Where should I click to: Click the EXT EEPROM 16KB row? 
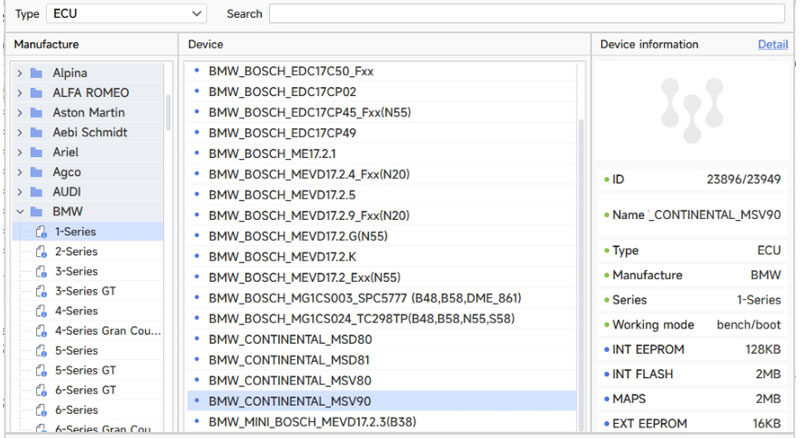[693, 424]
